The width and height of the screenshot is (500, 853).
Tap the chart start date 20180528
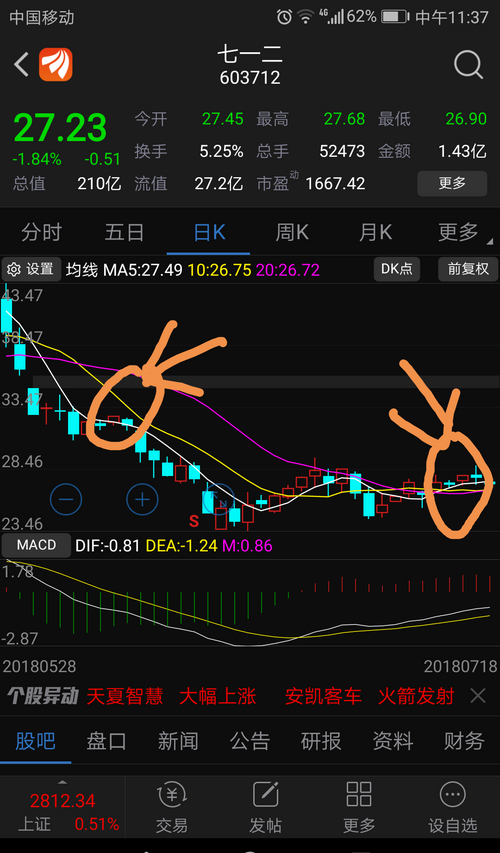click(x=40, y=666)
